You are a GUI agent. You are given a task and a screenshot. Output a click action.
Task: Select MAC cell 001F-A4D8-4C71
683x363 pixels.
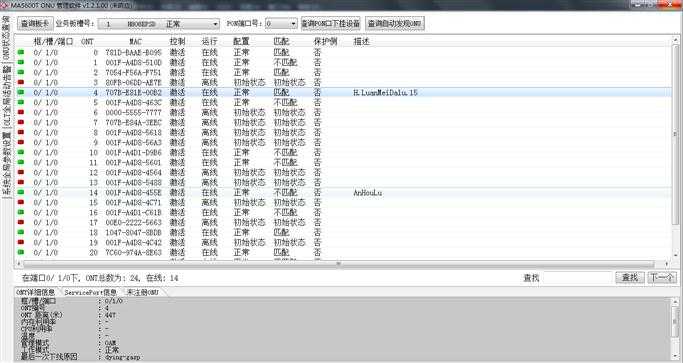[133, 203]
